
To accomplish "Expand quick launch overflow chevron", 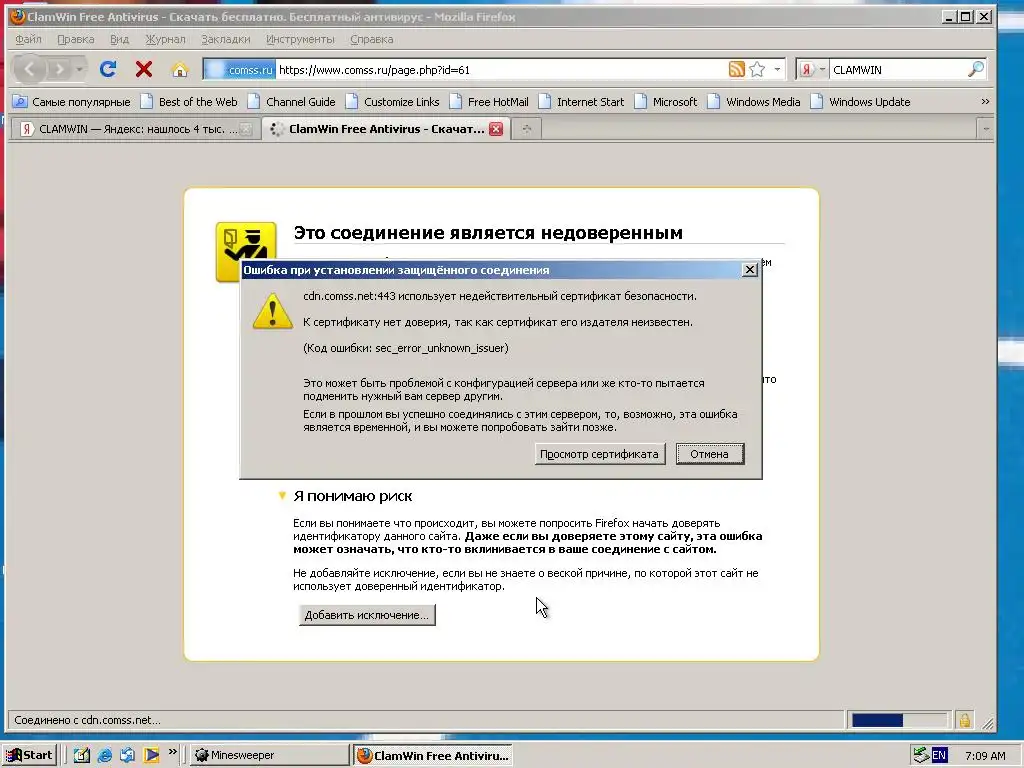I will point(172,752).
